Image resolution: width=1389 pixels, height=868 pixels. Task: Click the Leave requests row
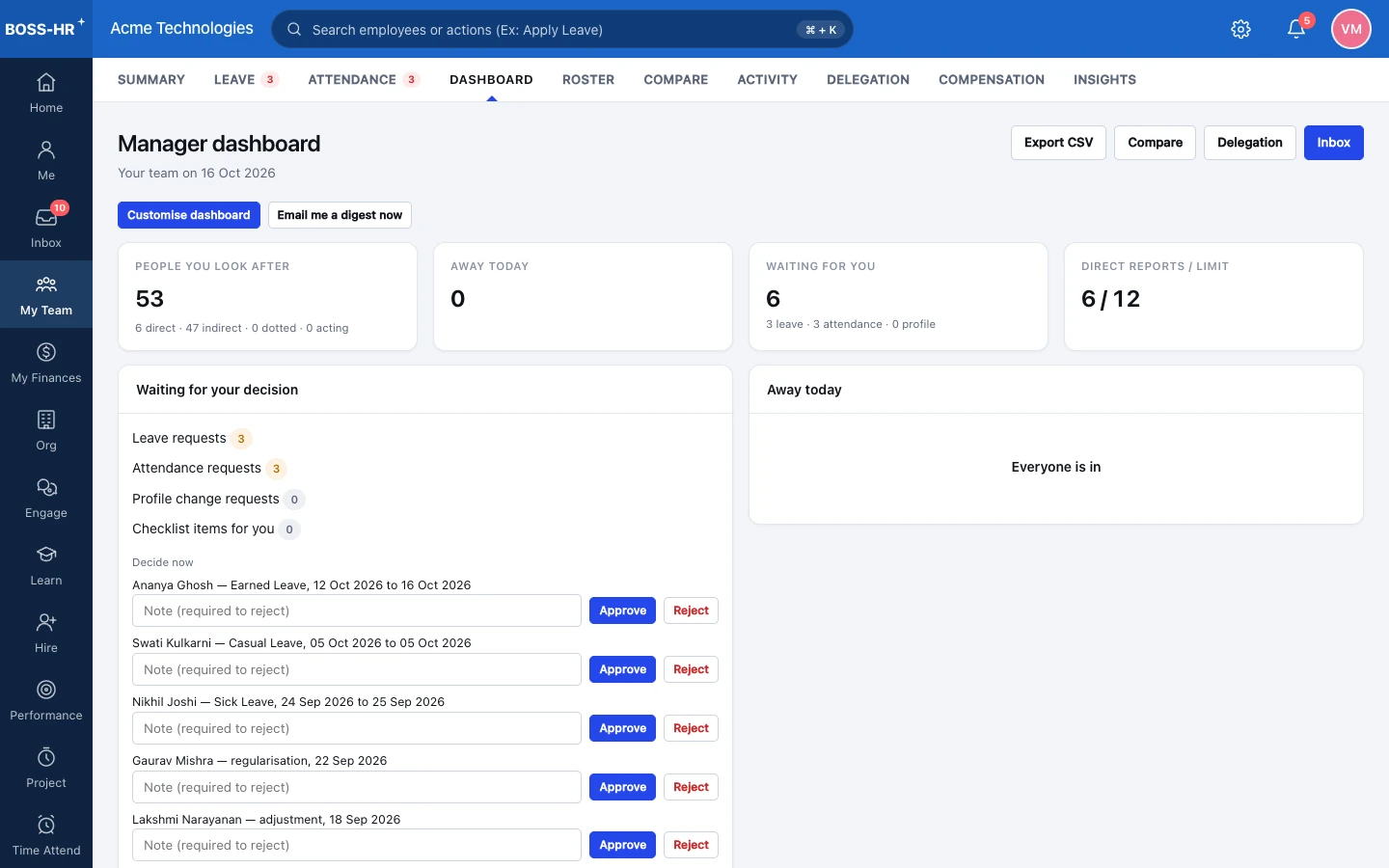click(192, 438)
